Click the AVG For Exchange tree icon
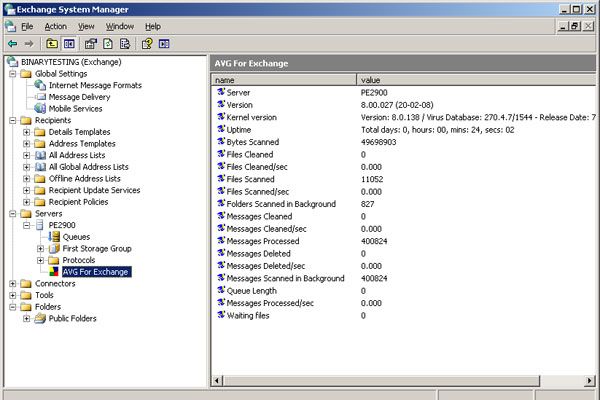The width and height of the screenshot is (600, 400). click(54, 272)
